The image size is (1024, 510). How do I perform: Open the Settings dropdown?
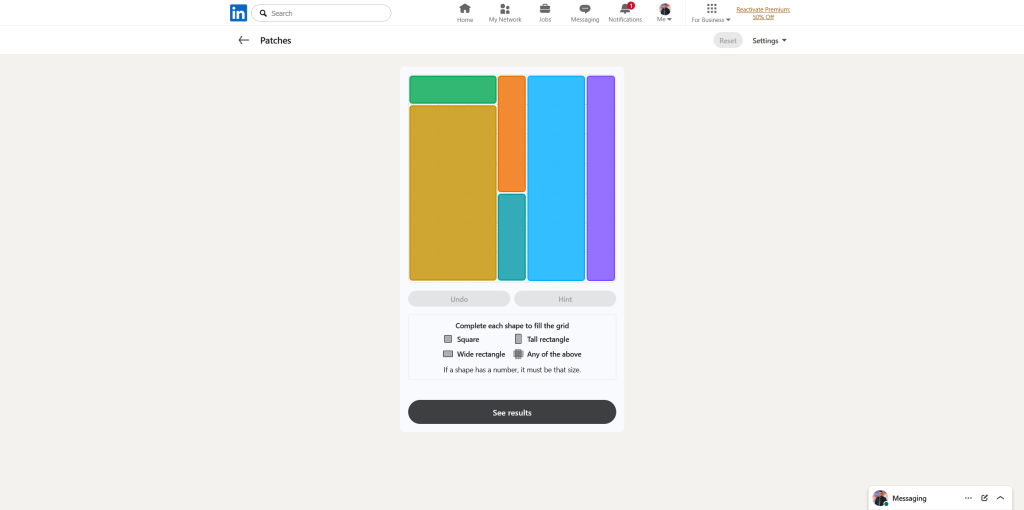point(769,40)
